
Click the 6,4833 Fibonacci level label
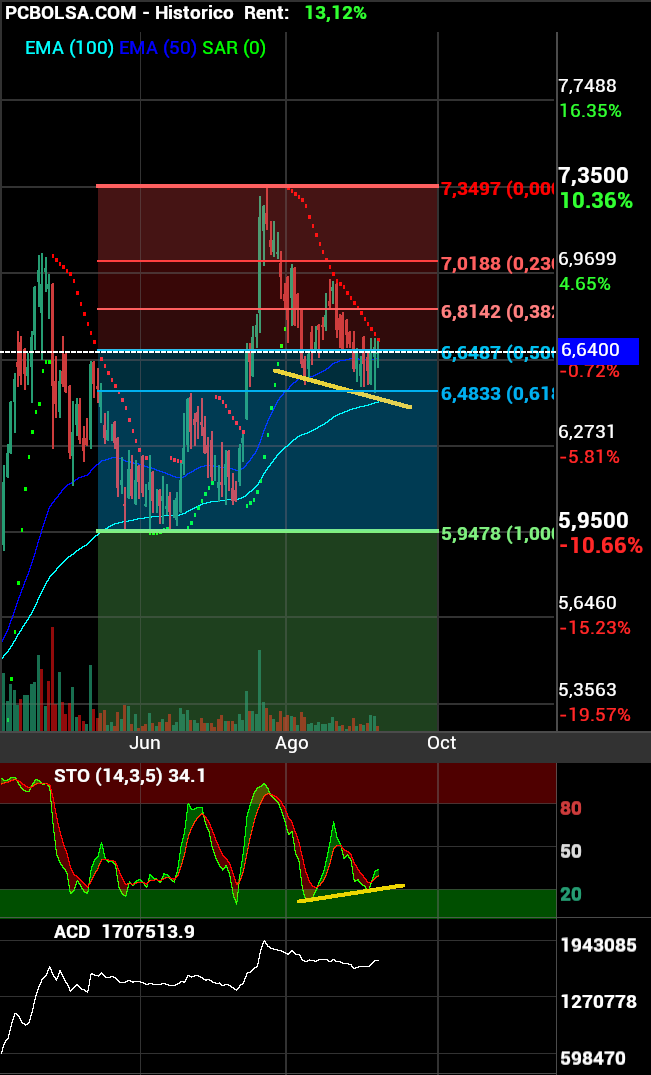497,394
